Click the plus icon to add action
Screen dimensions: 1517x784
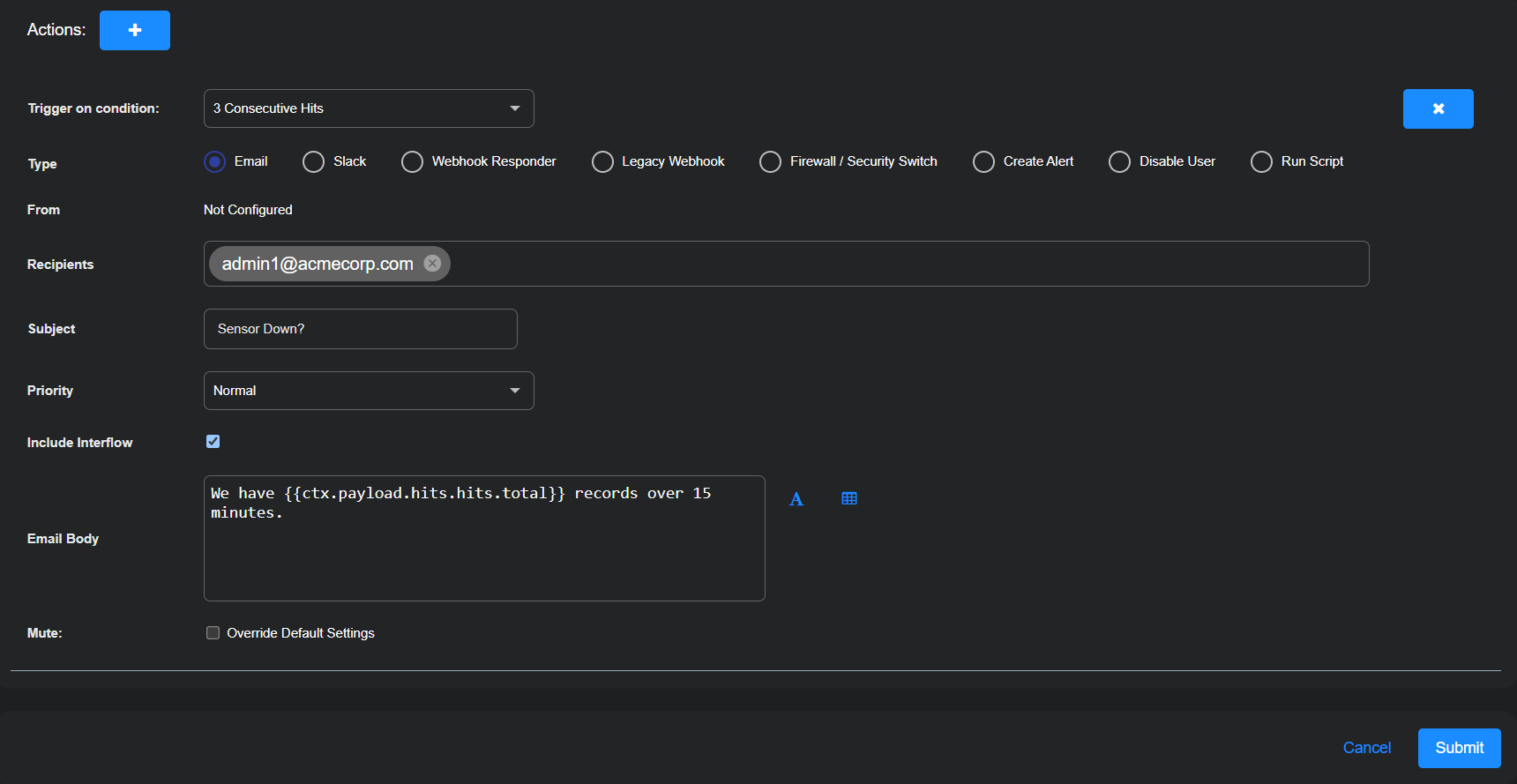pyautogui.click(x=134, y=30)
